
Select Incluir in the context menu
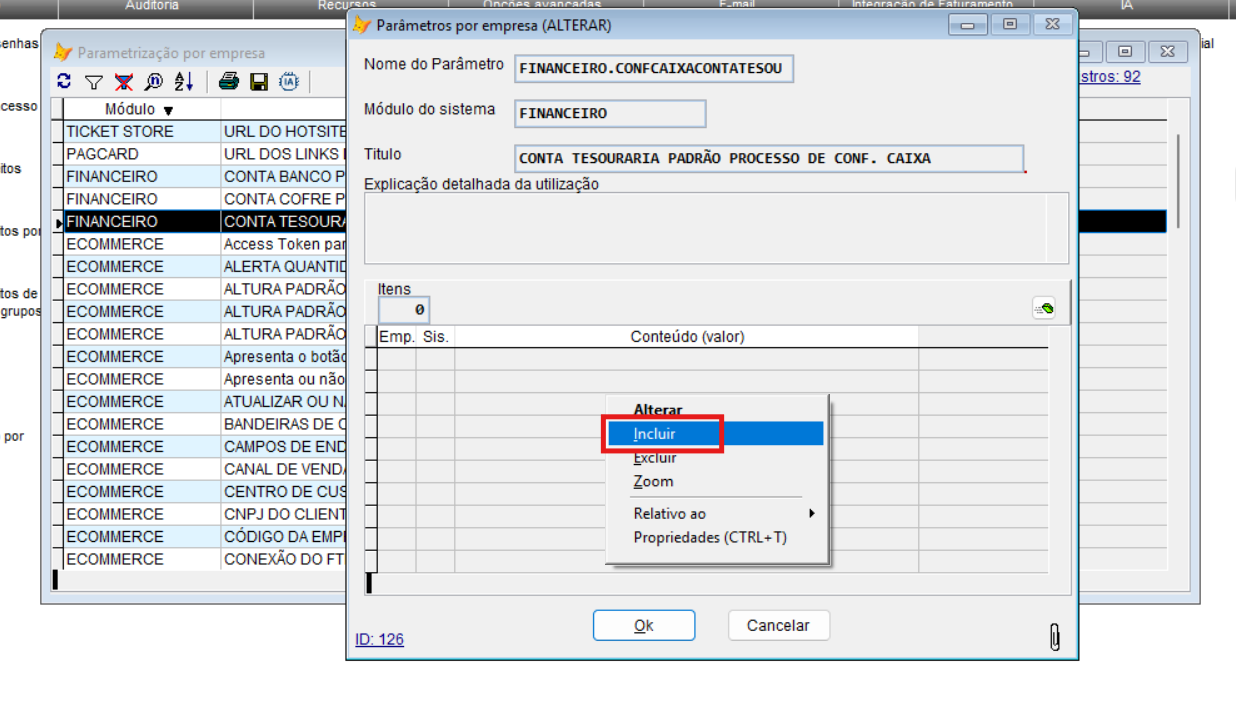[655, 434]
